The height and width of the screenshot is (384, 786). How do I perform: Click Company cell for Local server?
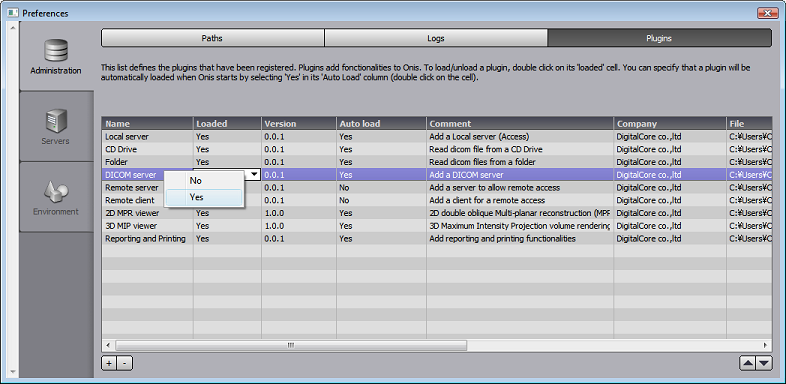(x=670, y=136)
